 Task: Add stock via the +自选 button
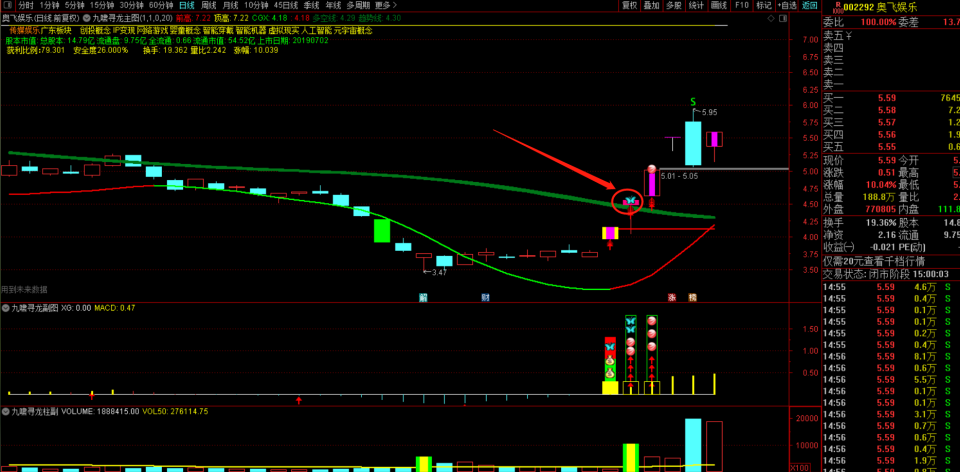coord(789,5)
